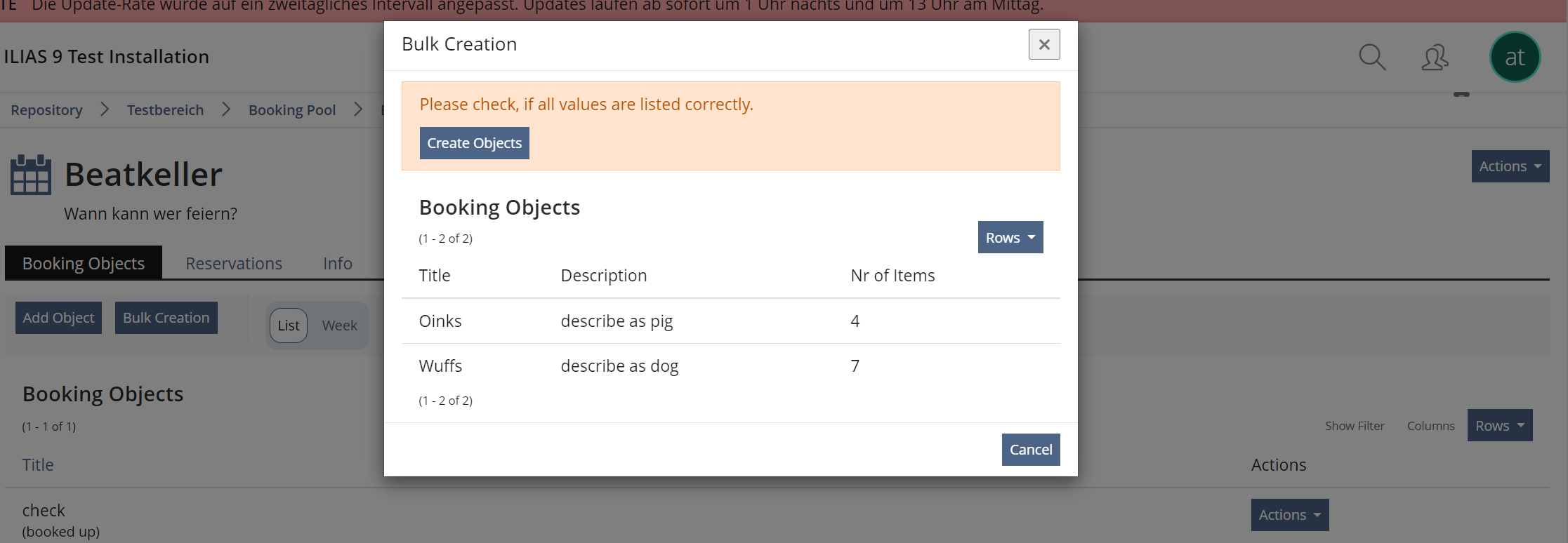1568x543 pixels.
Task: Go to the Info tab
Action: (338, 263)
